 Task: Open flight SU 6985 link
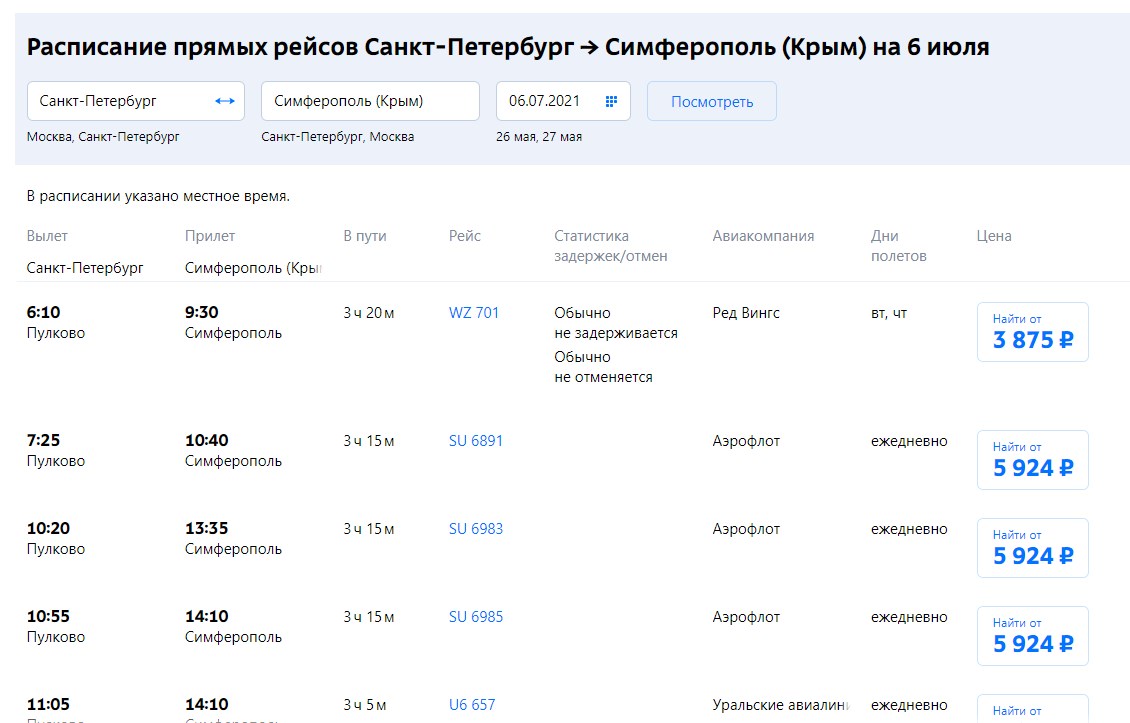point(476,617)
